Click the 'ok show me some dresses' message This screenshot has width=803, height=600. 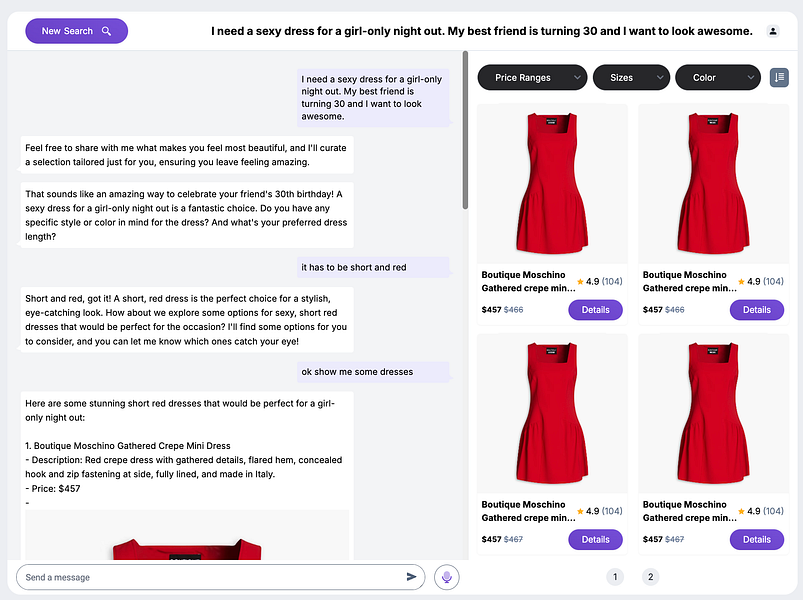tap(373, 372)
